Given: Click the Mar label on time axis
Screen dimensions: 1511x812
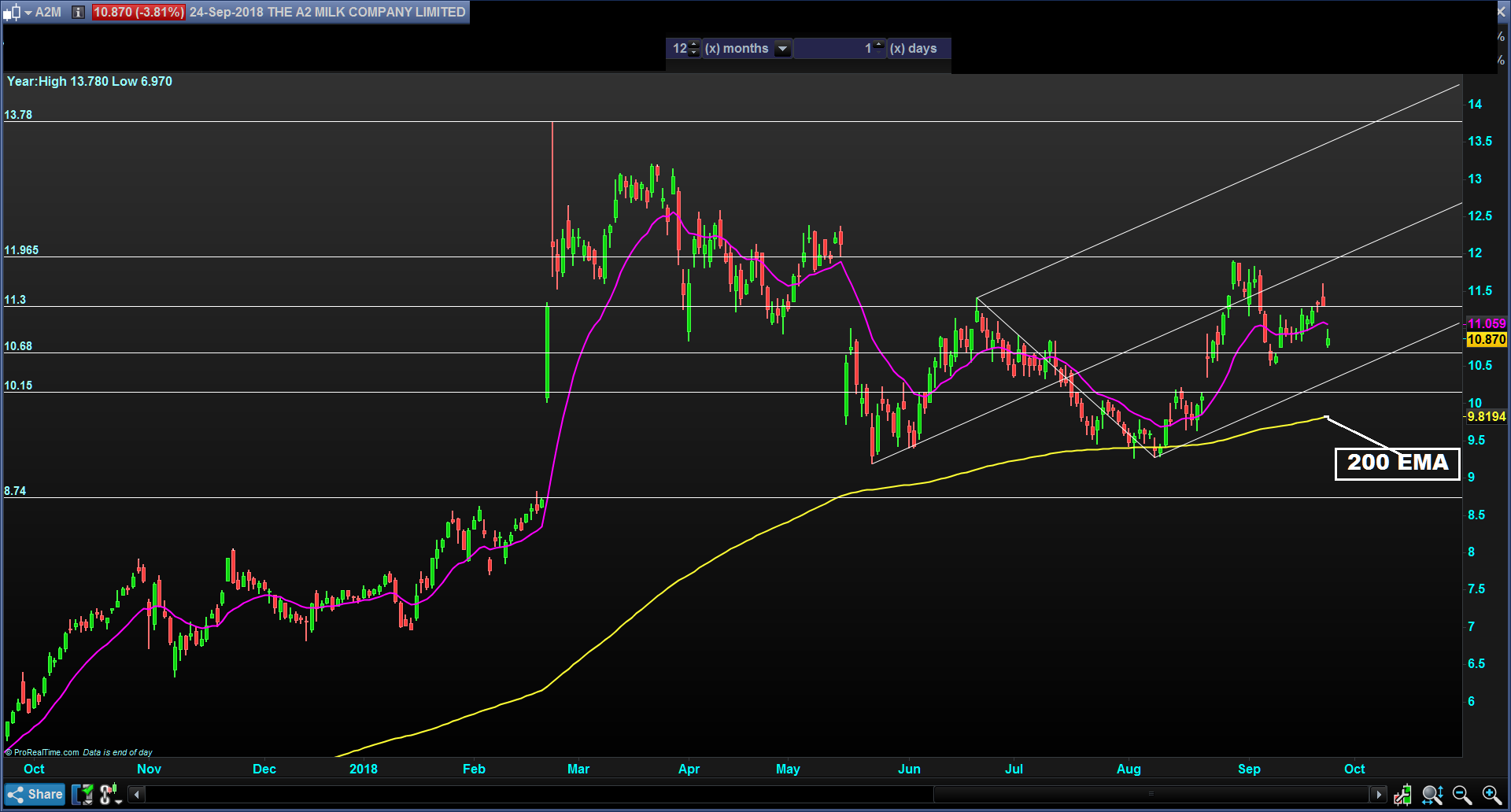Looking at the screenshot, I should tap(578, 770).
